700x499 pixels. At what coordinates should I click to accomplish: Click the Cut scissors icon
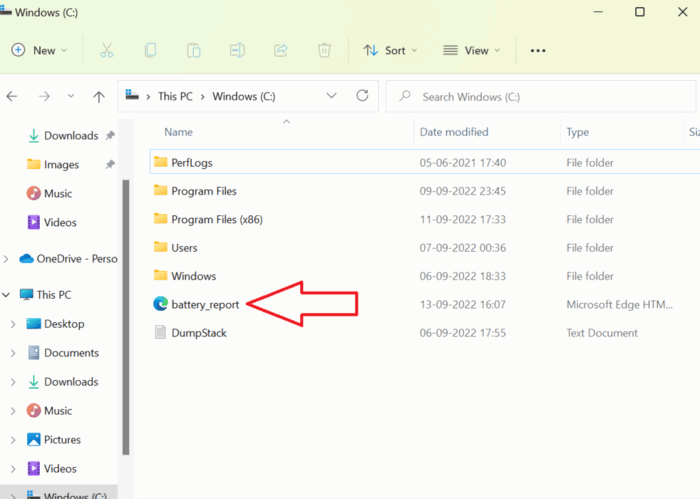click(107, 50)
